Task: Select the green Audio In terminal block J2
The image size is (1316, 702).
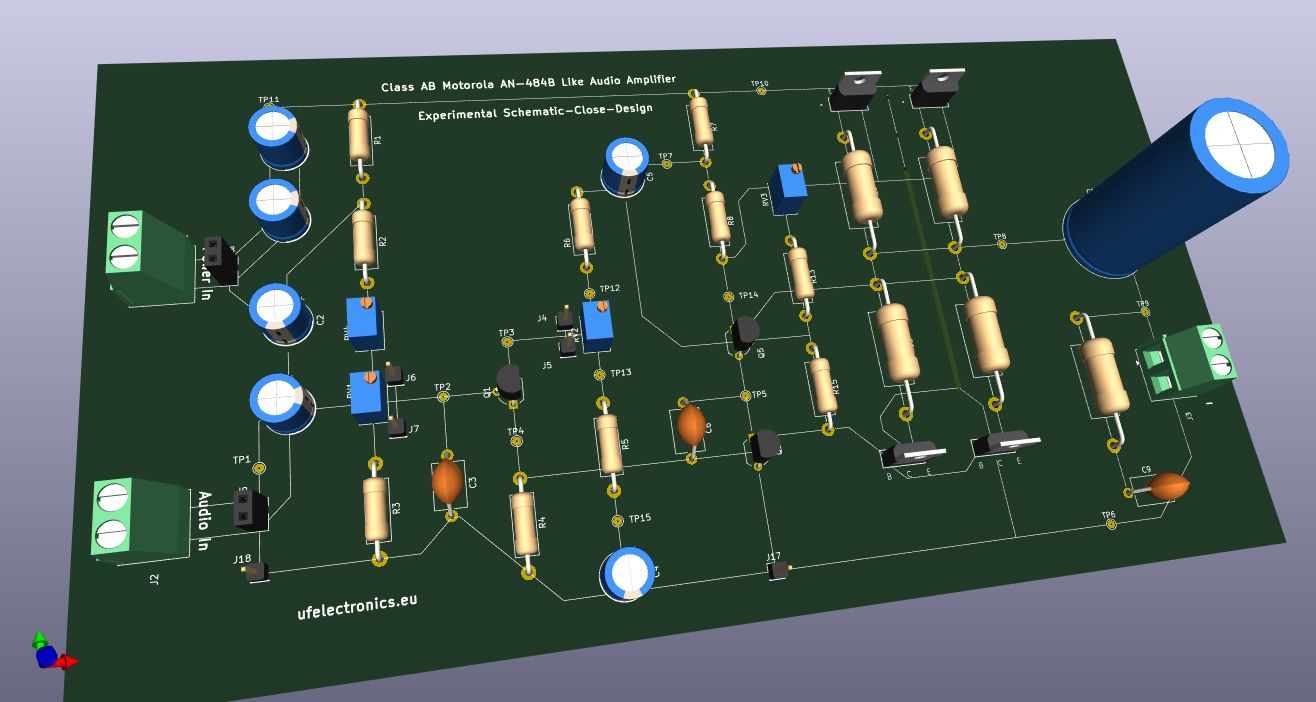Action: click(x=140, y=521)
